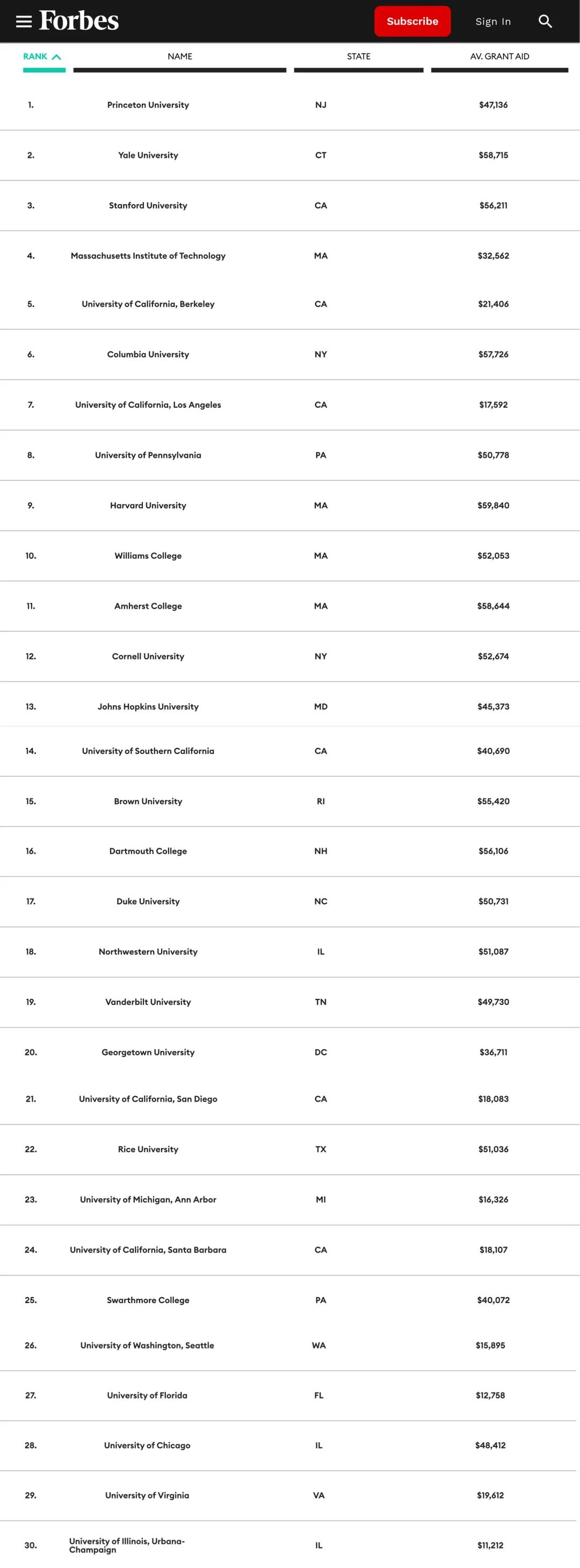580x1568 pixels.
Task: Select Williams College in the list
Action: click(x=148, y=556)
